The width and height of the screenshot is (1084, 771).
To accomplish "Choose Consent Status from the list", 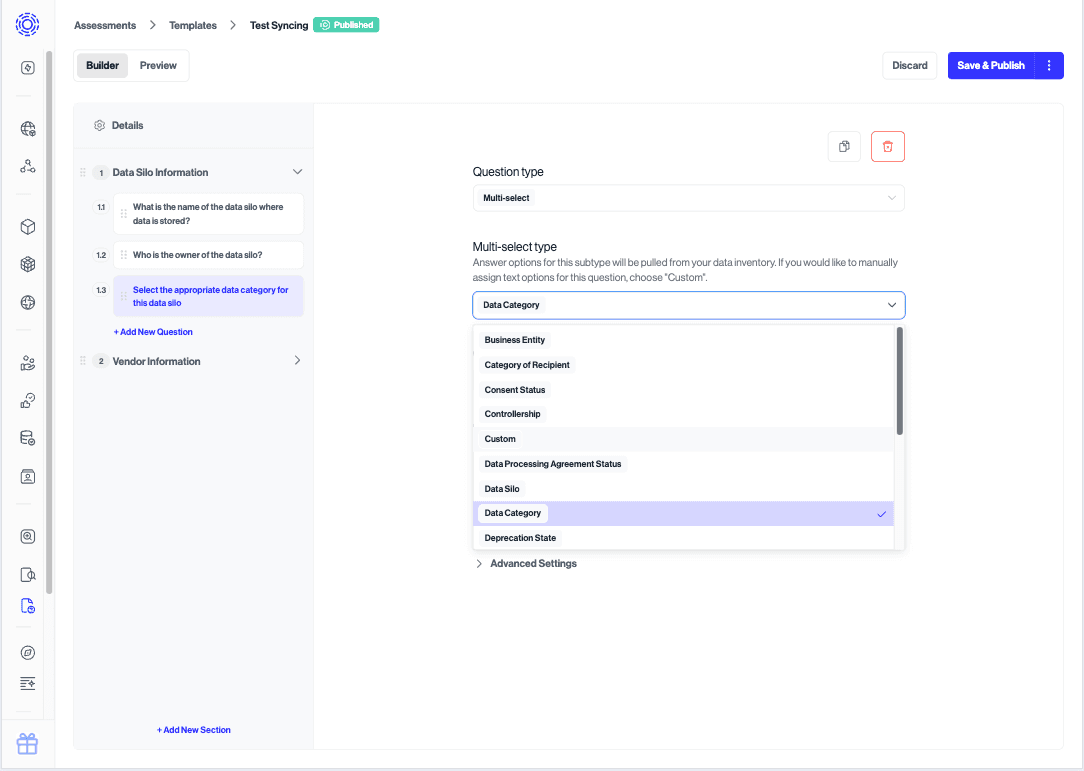I will [515, 390].
